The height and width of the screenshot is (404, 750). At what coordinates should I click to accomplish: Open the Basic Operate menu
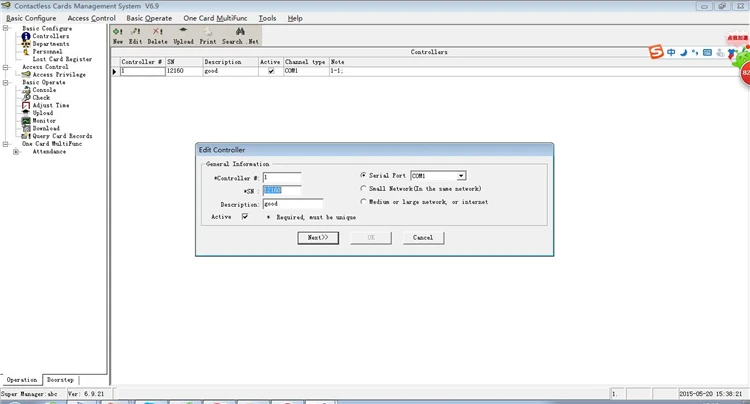coord(149,18)
